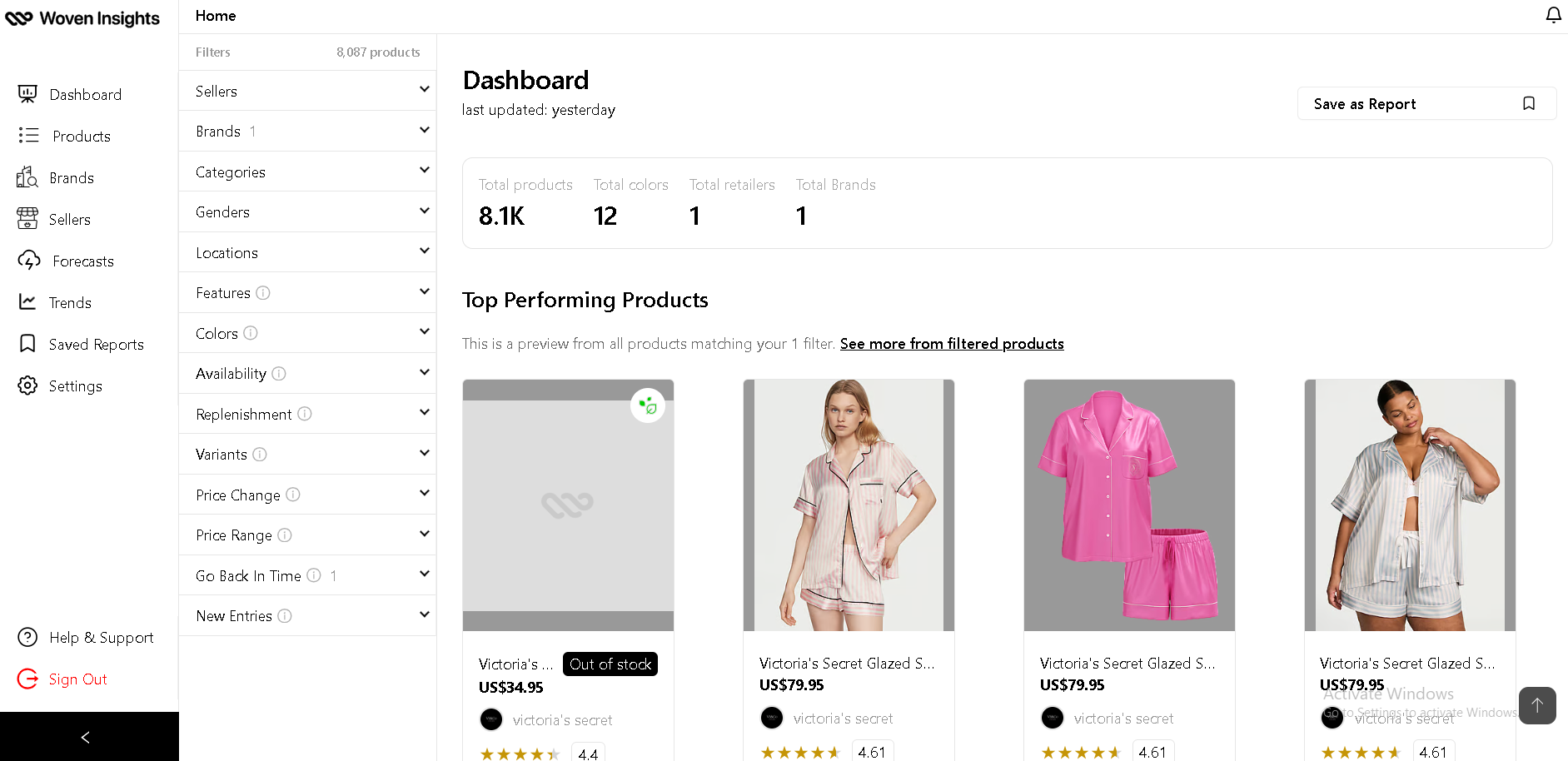Click the Save as Report button
Image resolution: width=1568 pixels, height=761 pixels.
[x=1426, y=103]
